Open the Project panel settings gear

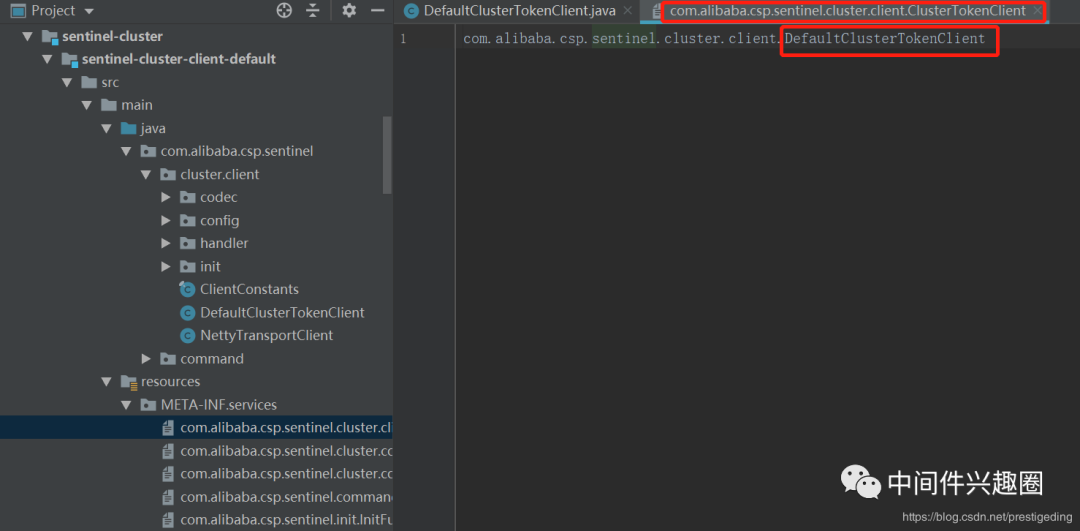(x=349, y=10)
